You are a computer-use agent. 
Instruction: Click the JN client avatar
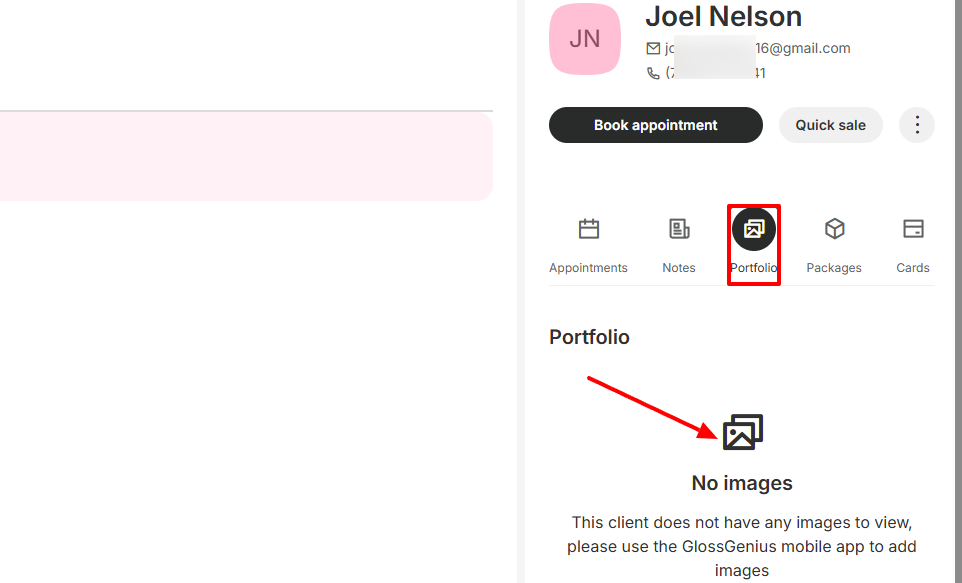point(585,39)
